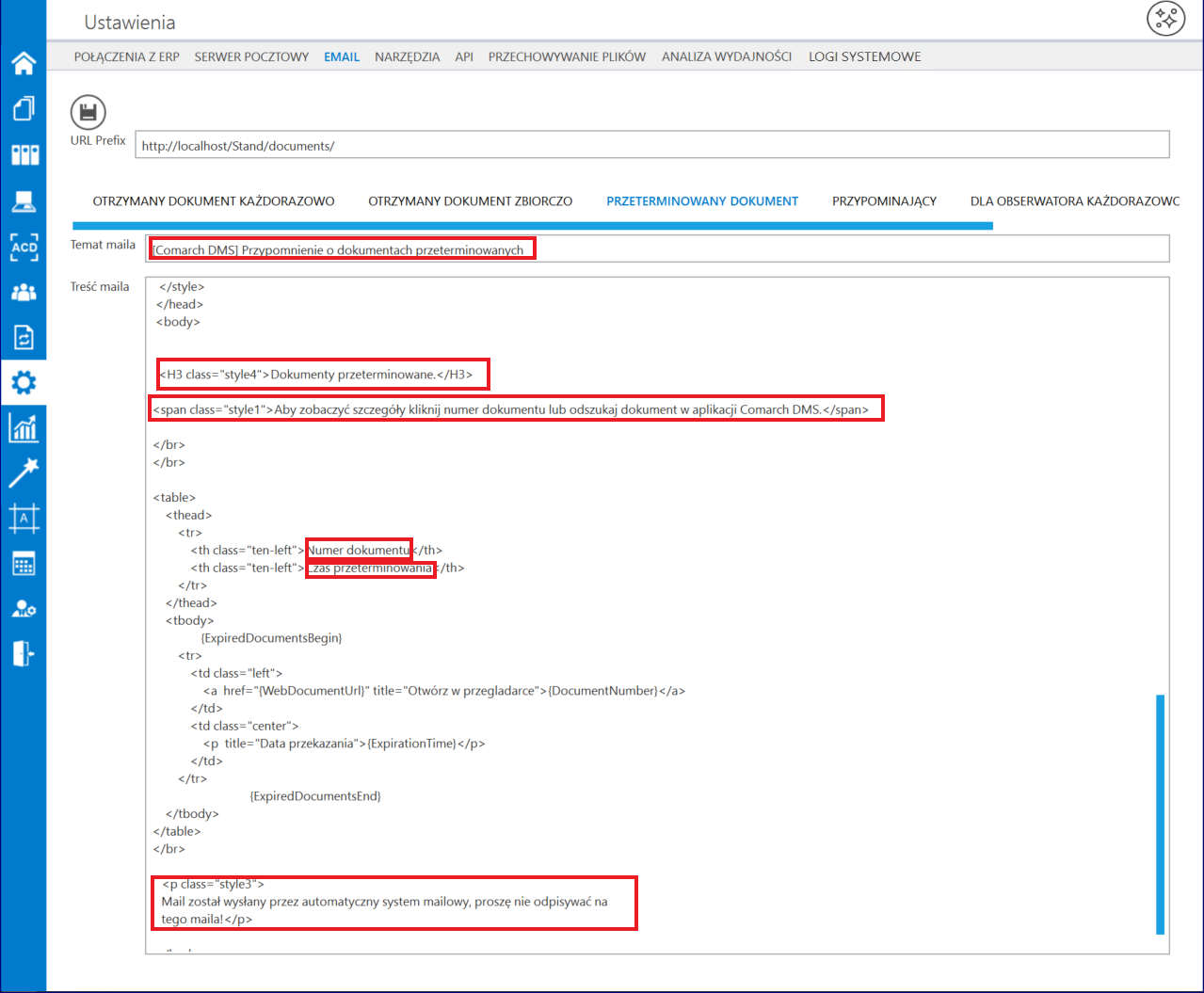Open the sparkle assistant icon at top right

(x=1165, y=19)
